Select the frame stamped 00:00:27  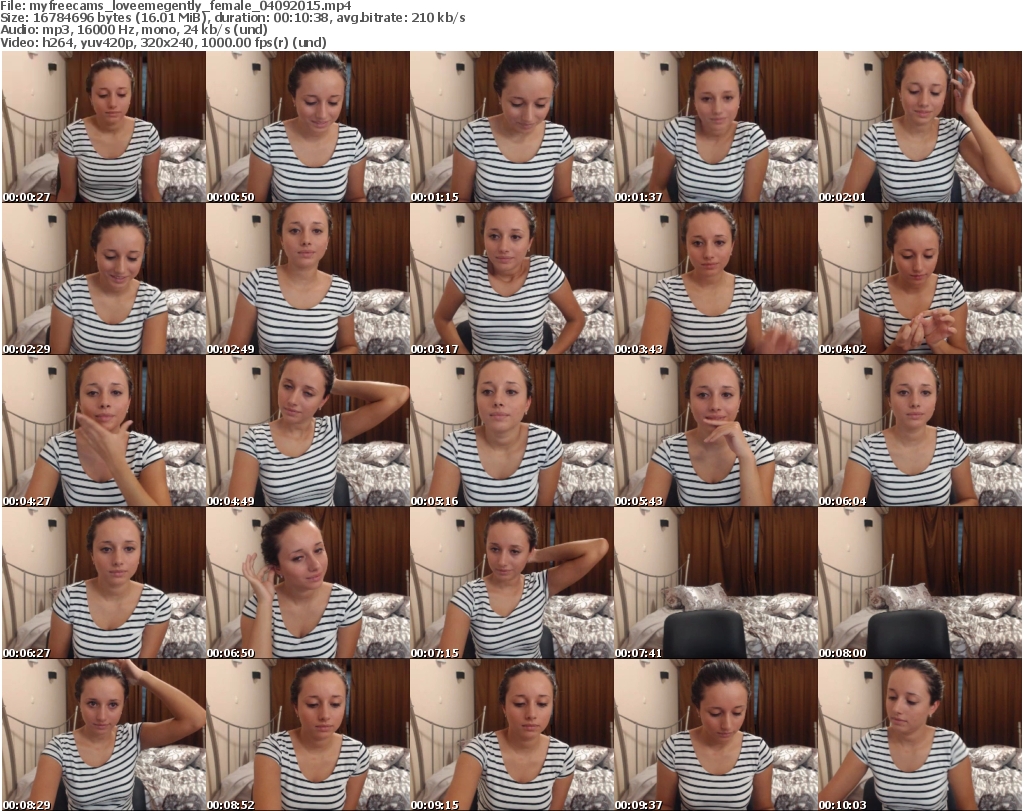pos(104,127)
